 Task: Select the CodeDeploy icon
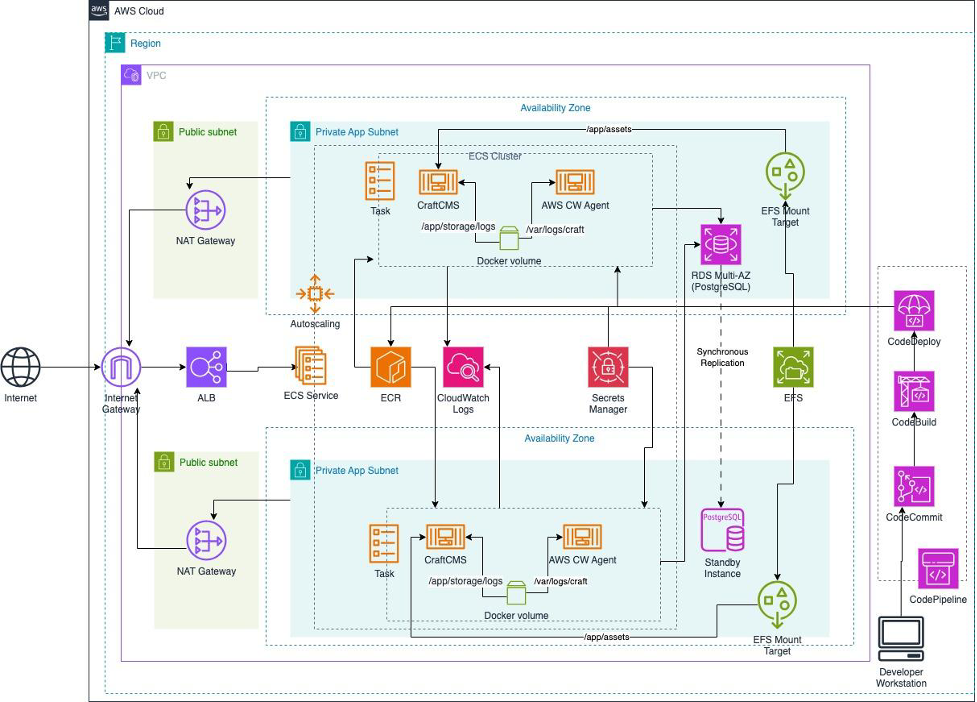click(914, 310)
